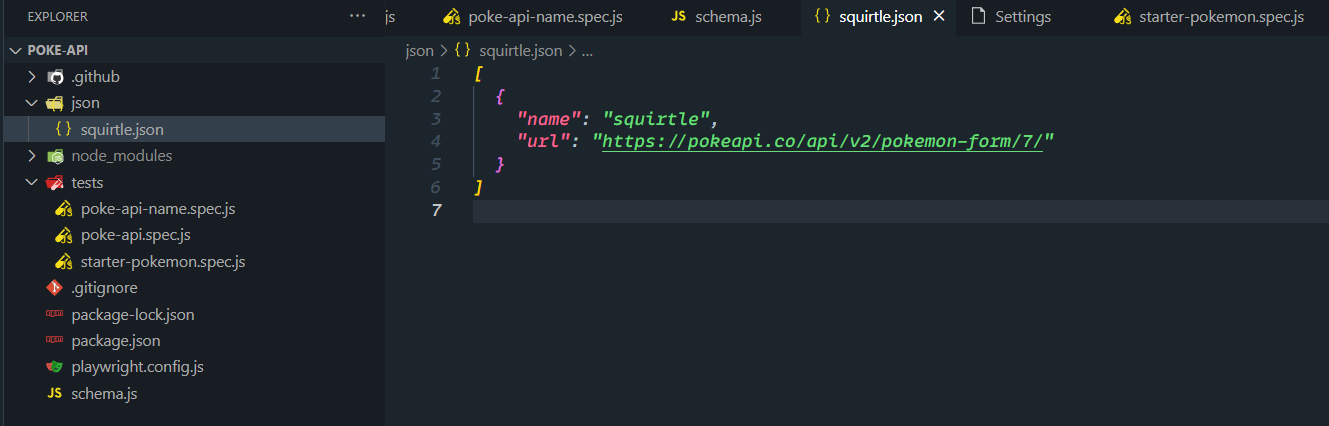Collapse the json folder chevron
1329x426 pixels.
click(x=32, y=103)
